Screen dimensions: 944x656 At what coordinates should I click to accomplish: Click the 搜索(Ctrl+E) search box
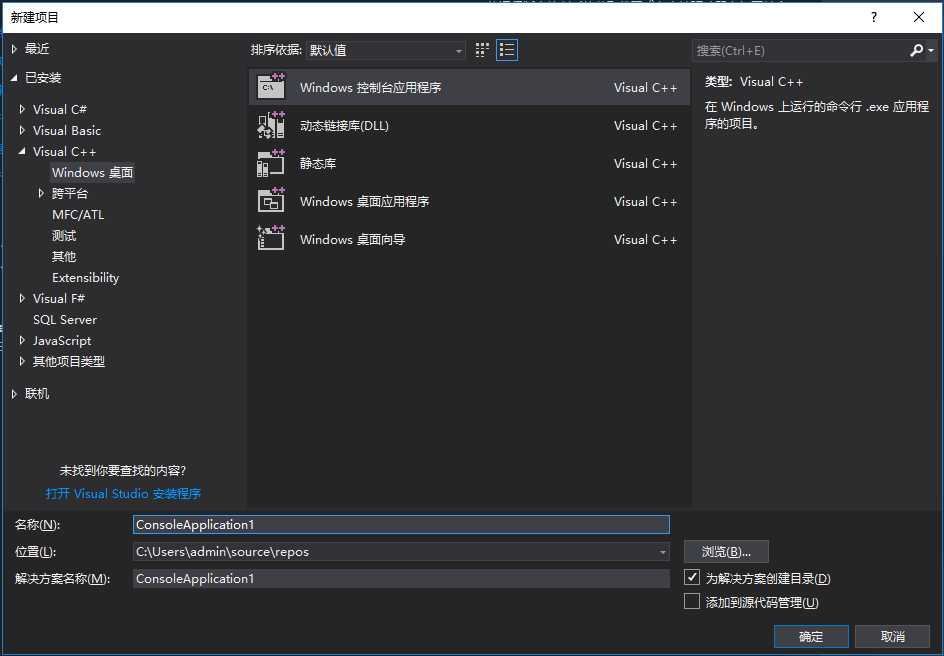pos(801,51)
